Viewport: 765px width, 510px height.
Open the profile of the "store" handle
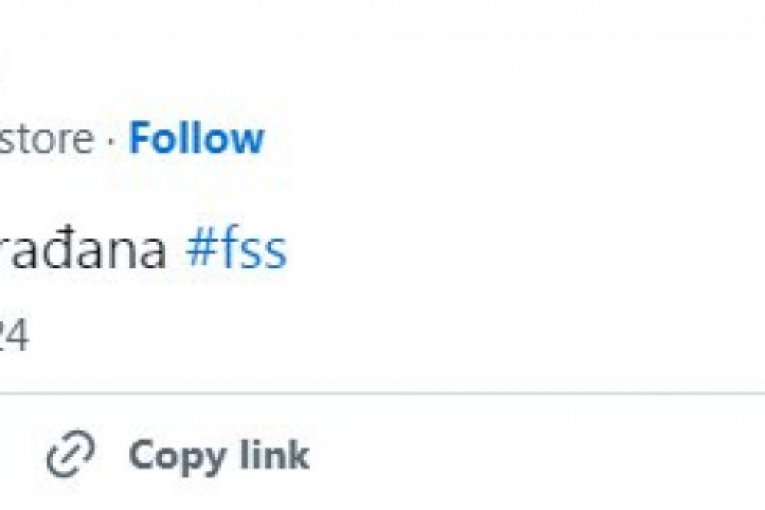click(x=46, y=139)
